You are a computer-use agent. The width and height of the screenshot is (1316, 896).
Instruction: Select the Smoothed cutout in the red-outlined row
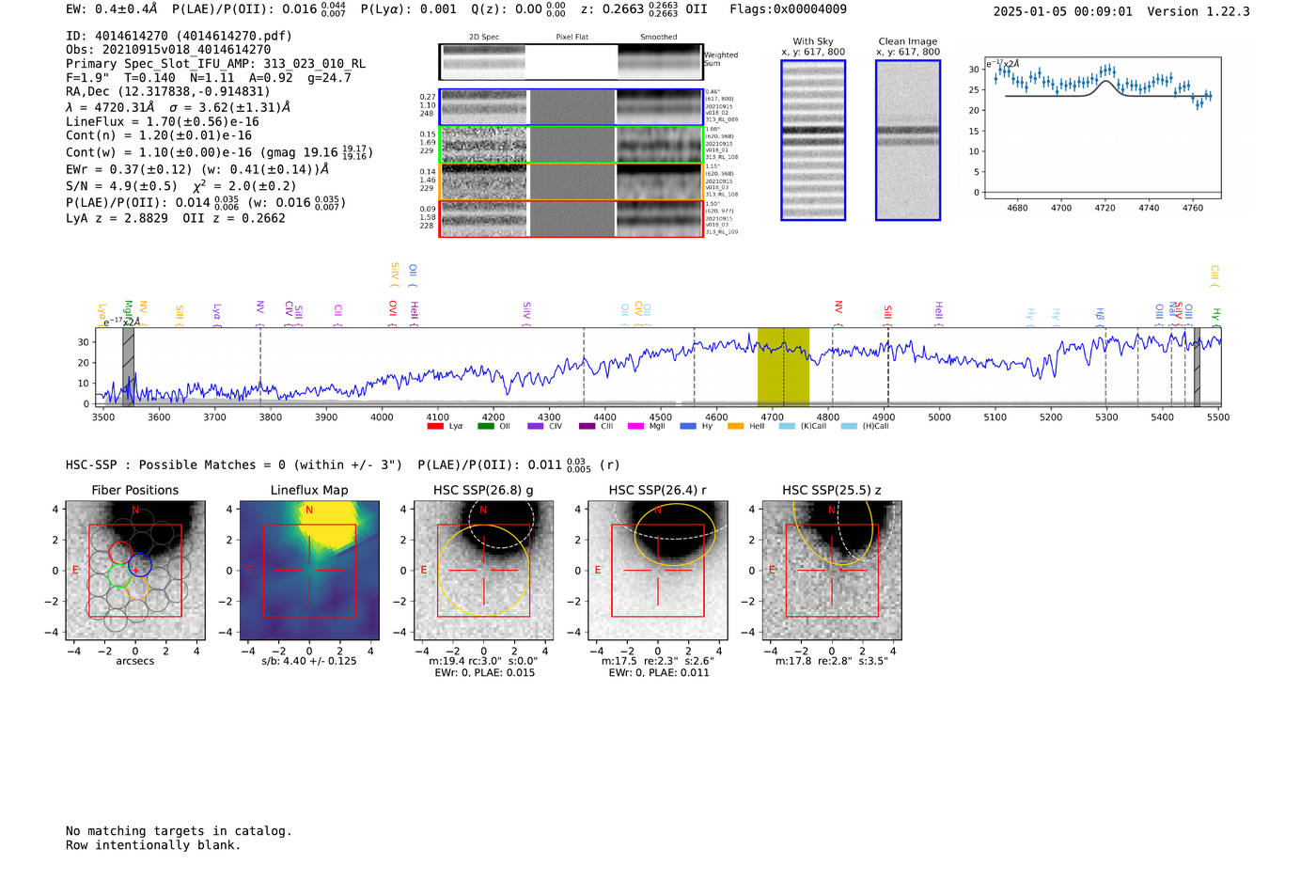tap(659, 219)
